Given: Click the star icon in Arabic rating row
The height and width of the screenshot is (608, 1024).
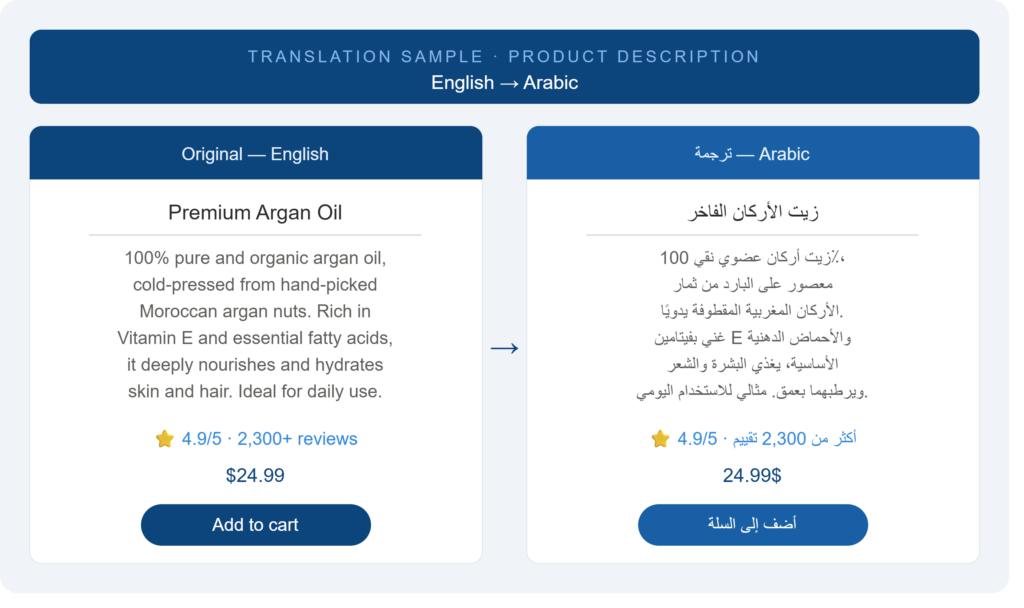Looking at the screenshot, I should click(x=660, y=439).
